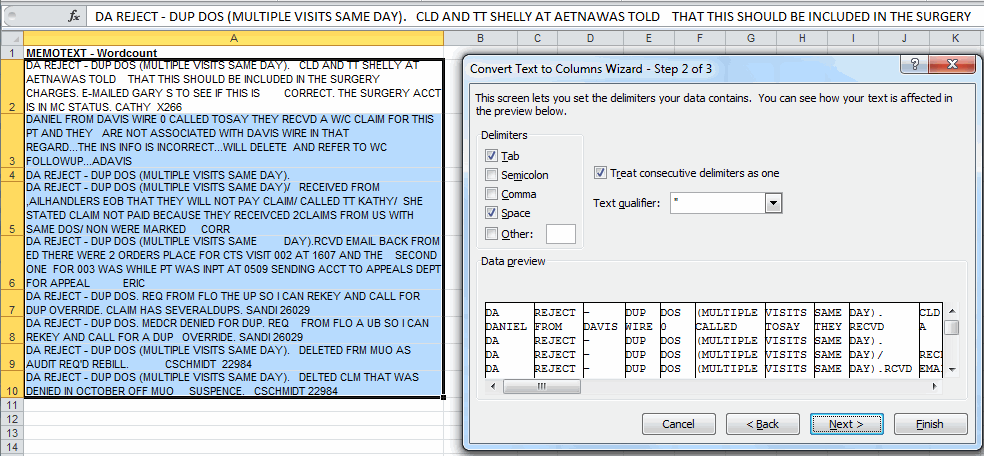Proceed with the Next > button
Image resolution: width=984 pixels, height=456 pixels.
pyautogui.click(x=847, y=424)
